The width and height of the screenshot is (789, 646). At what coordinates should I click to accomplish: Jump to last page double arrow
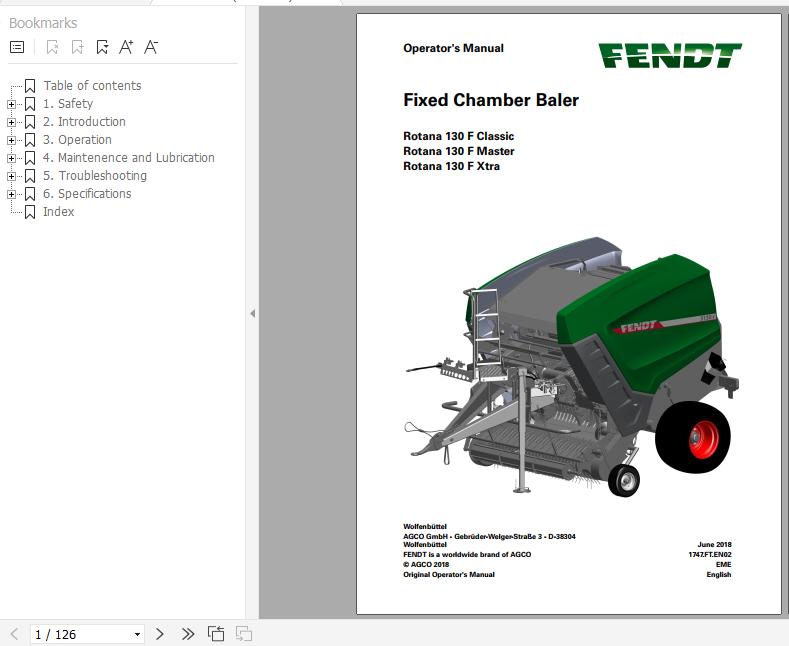[x=188, y=634]
